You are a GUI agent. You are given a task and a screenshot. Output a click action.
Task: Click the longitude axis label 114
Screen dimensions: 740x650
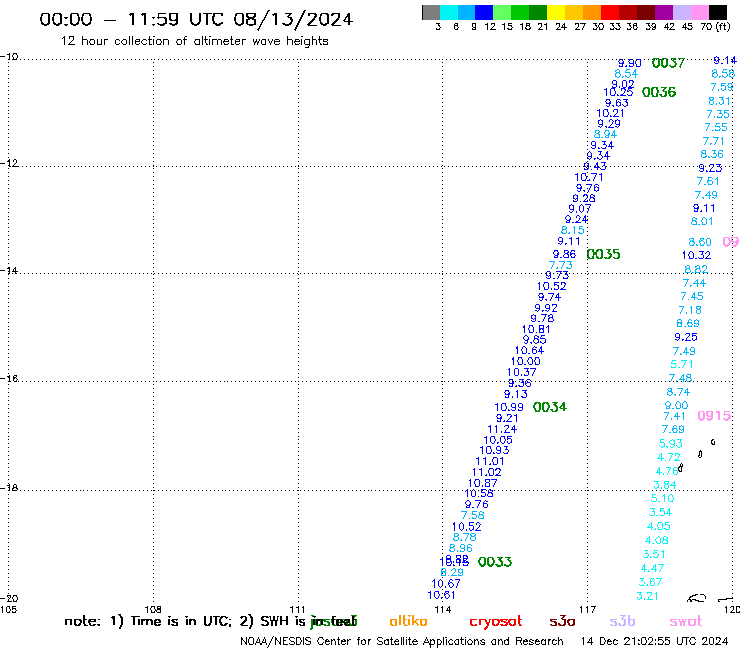pyautogui.click(x=443, y=609)
